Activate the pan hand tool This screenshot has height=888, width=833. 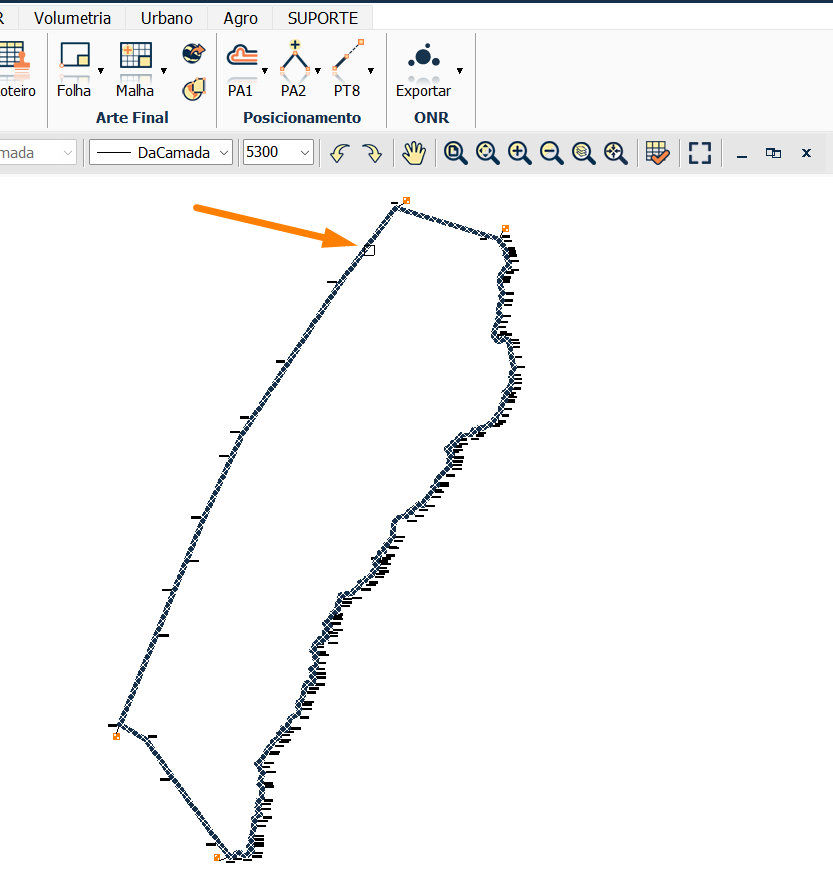414,153
